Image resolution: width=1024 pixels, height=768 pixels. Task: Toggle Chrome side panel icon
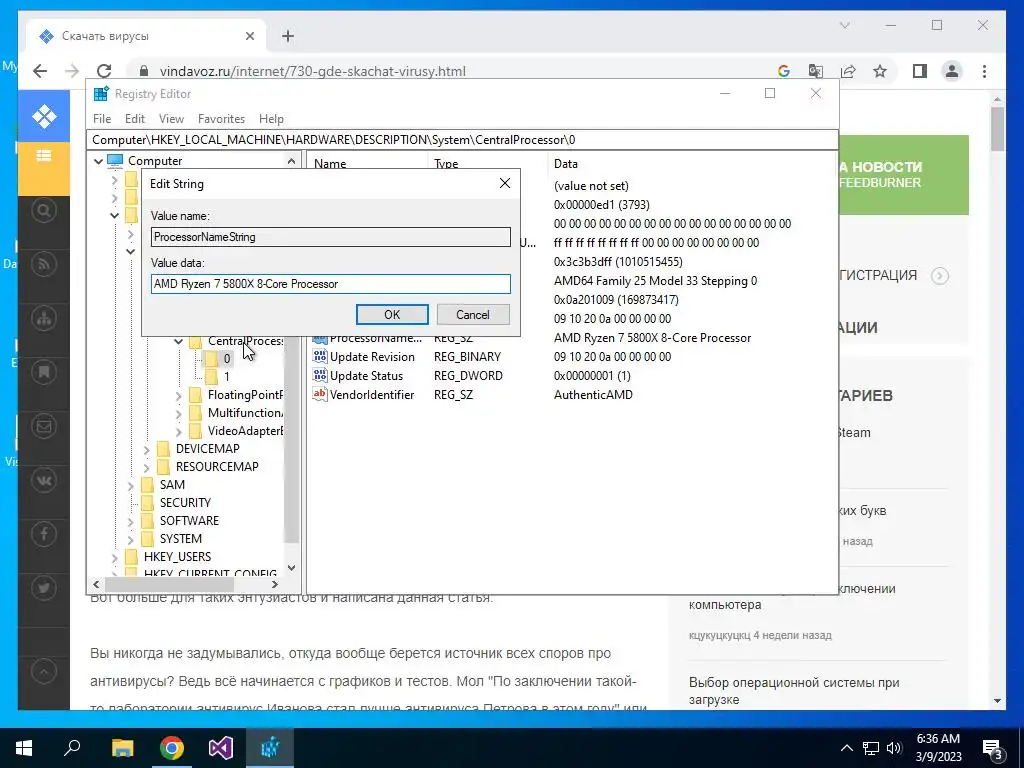pyautogui.click(x=920, y=71)
